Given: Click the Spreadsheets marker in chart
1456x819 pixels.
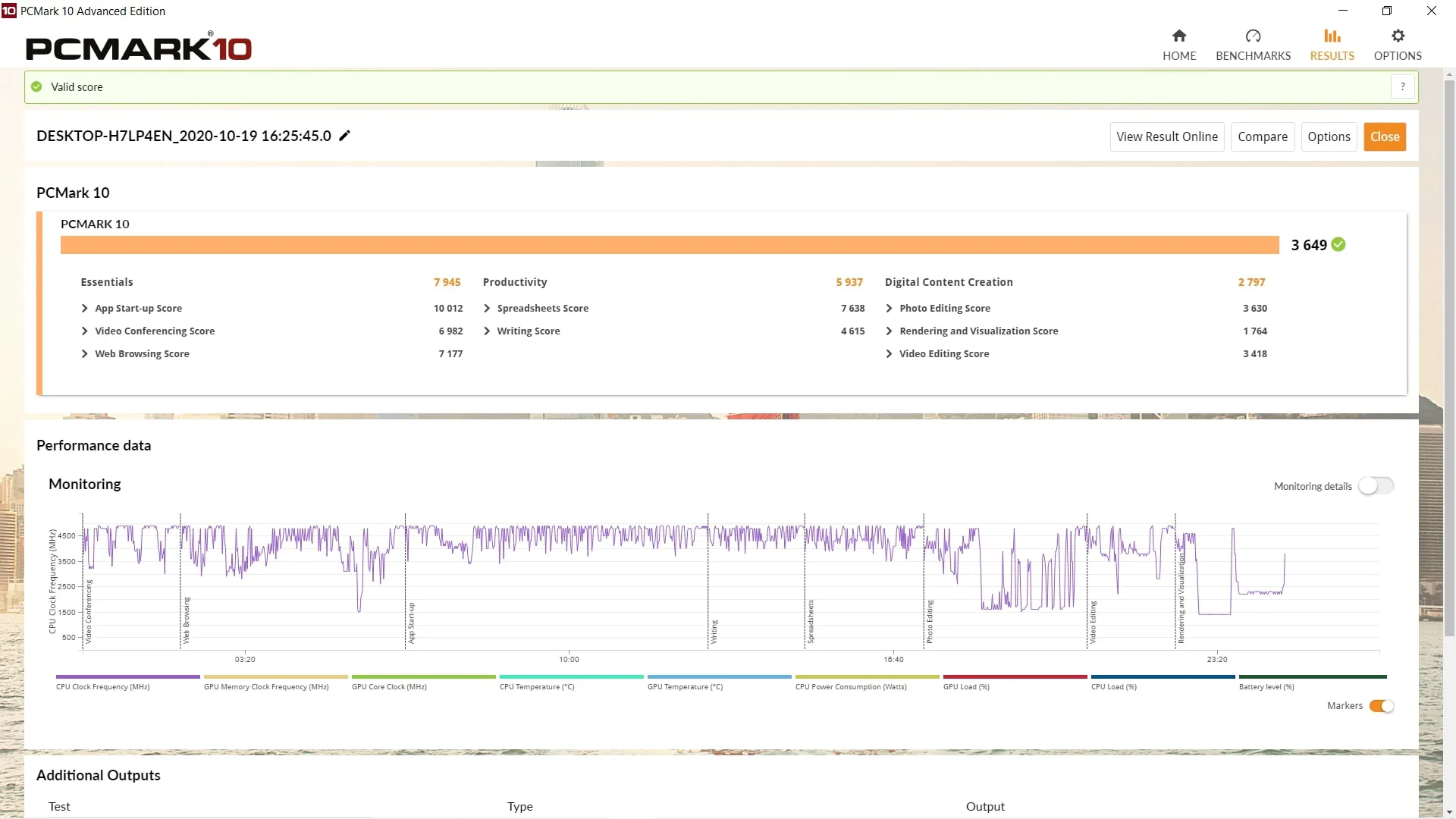Looking at the screenshot, I should tap(811, 622).
